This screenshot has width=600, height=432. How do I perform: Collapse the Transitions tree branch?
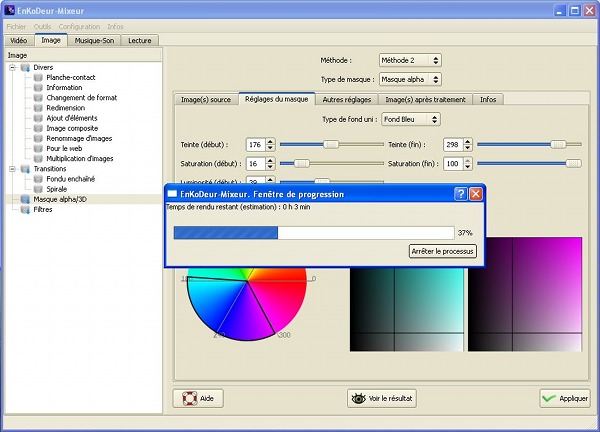pyautogui.click(x=13, y=169)
